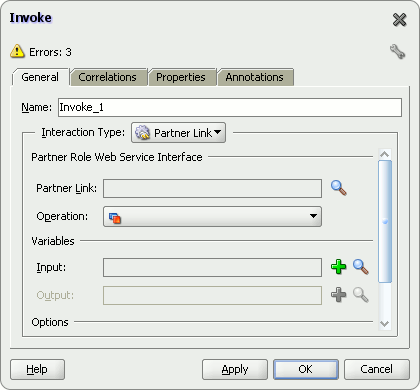Click the Apply button
This screenshot has height=390, width=420.
tap(235, 369)
